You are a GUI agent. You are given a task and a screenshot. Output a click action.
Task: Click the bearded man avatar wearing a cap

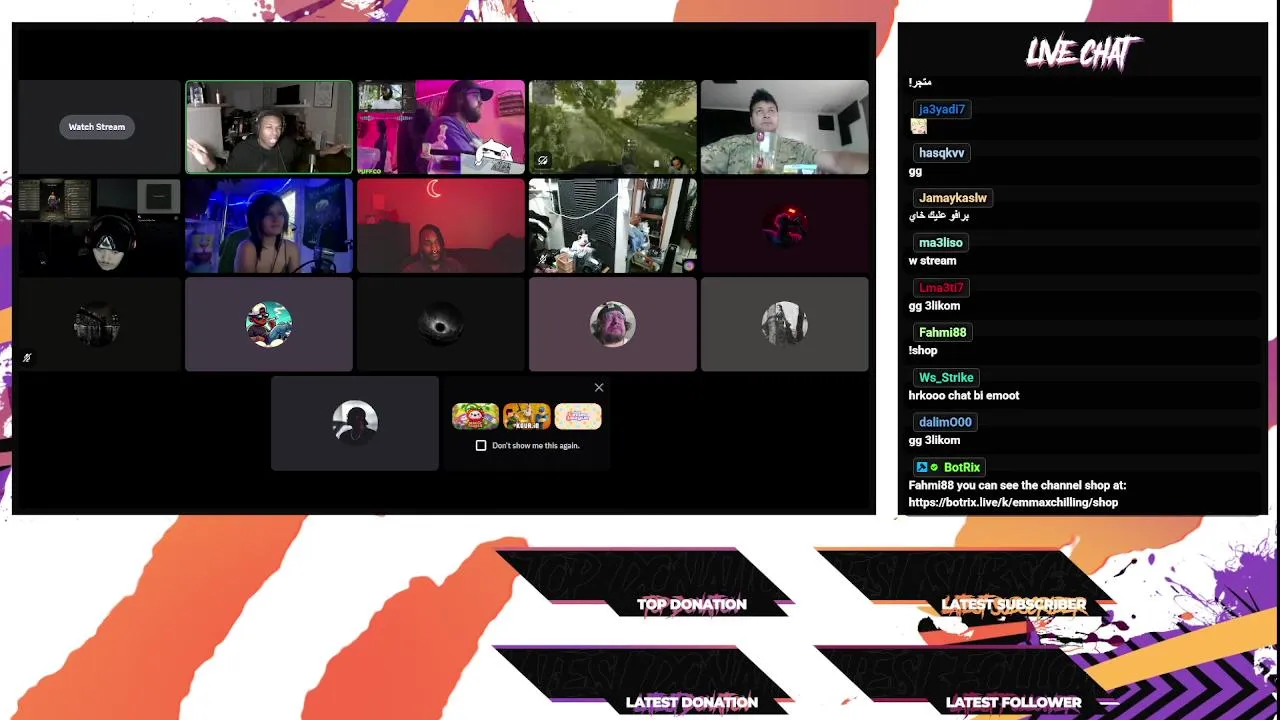coord(613,324)
